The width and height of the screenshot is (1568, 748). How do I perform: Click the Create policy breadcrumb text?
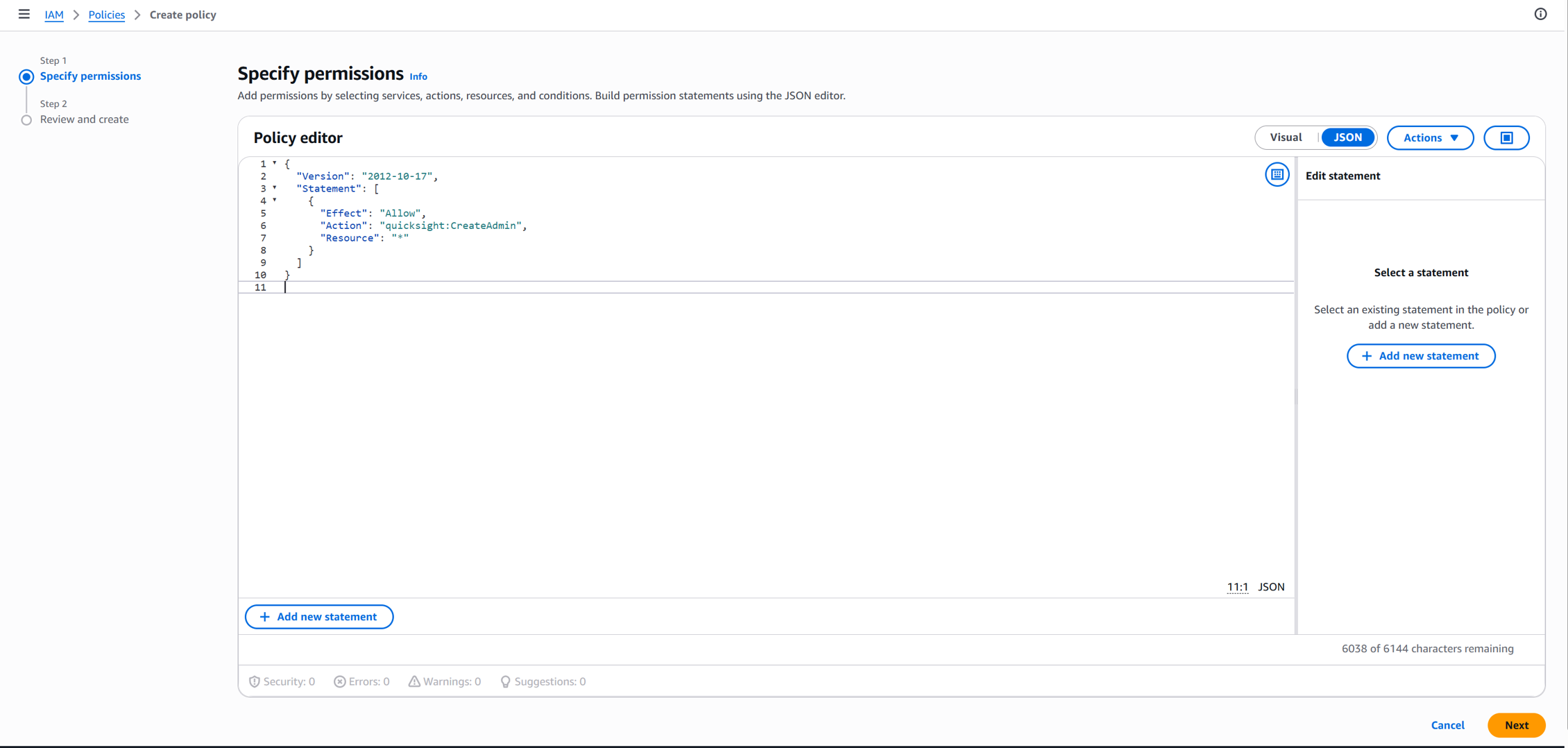[183, 15]
